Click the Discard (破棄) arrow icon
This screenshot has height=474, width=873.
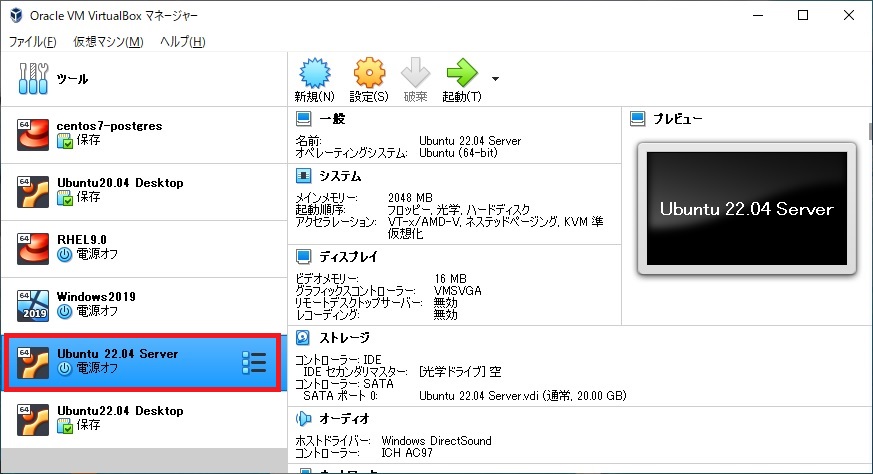click(415, 72)
